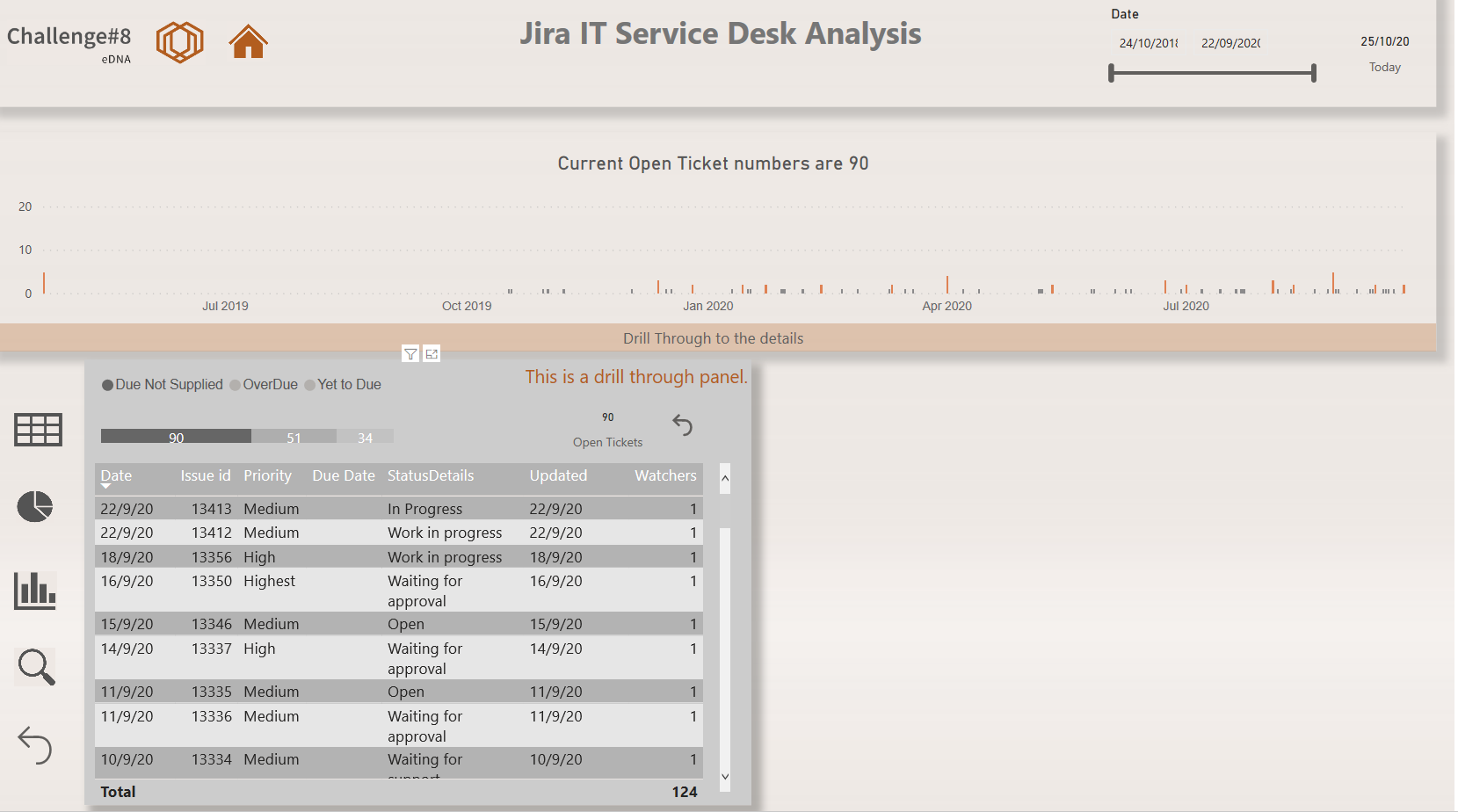Click the Jul 2019 axis label

[225, 306]
